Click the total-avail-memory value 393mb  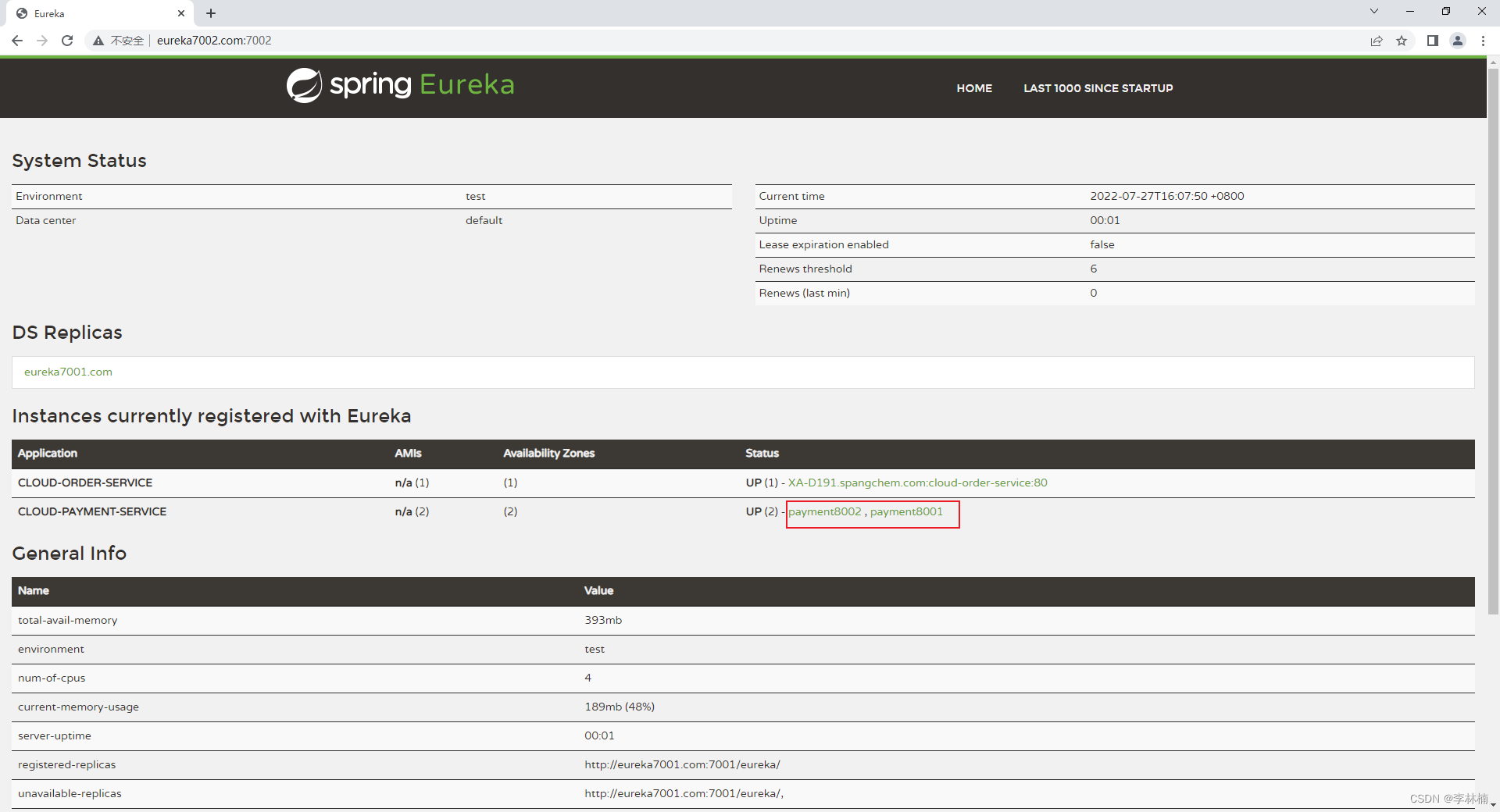pos(603,620)
